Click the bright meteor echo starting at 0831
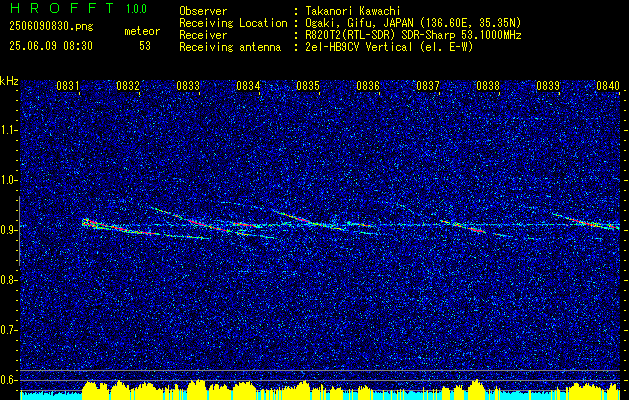 pyautogui.click(x=120, y=227)
